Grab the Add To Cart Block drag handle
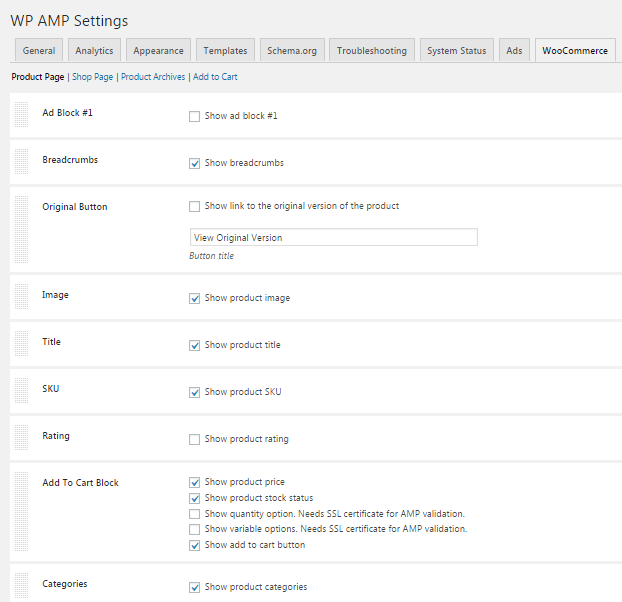 (x=21, y=512)
